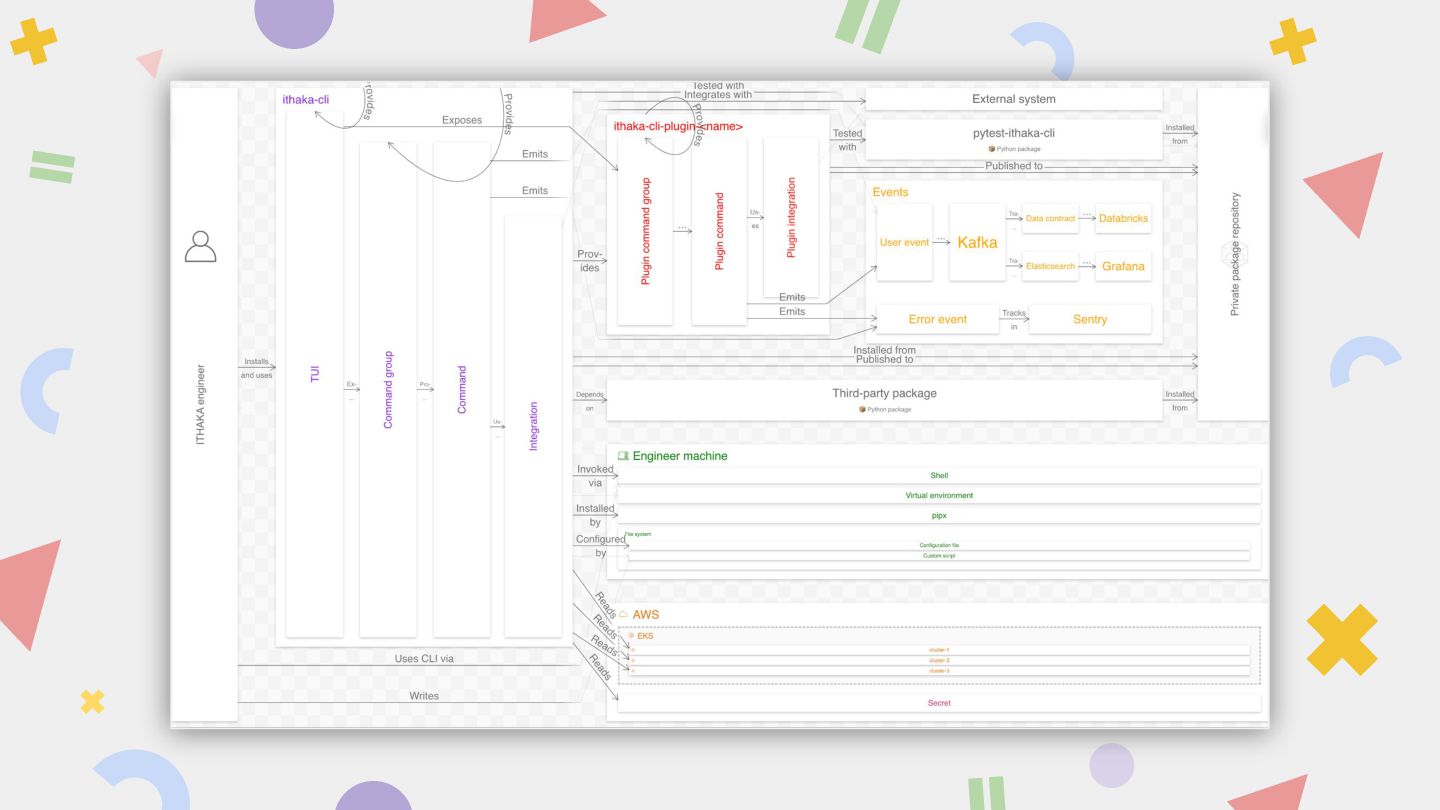This screenshot has width=1440, height=810.
Task: Select the cluster-2 row
Action: 939,660
